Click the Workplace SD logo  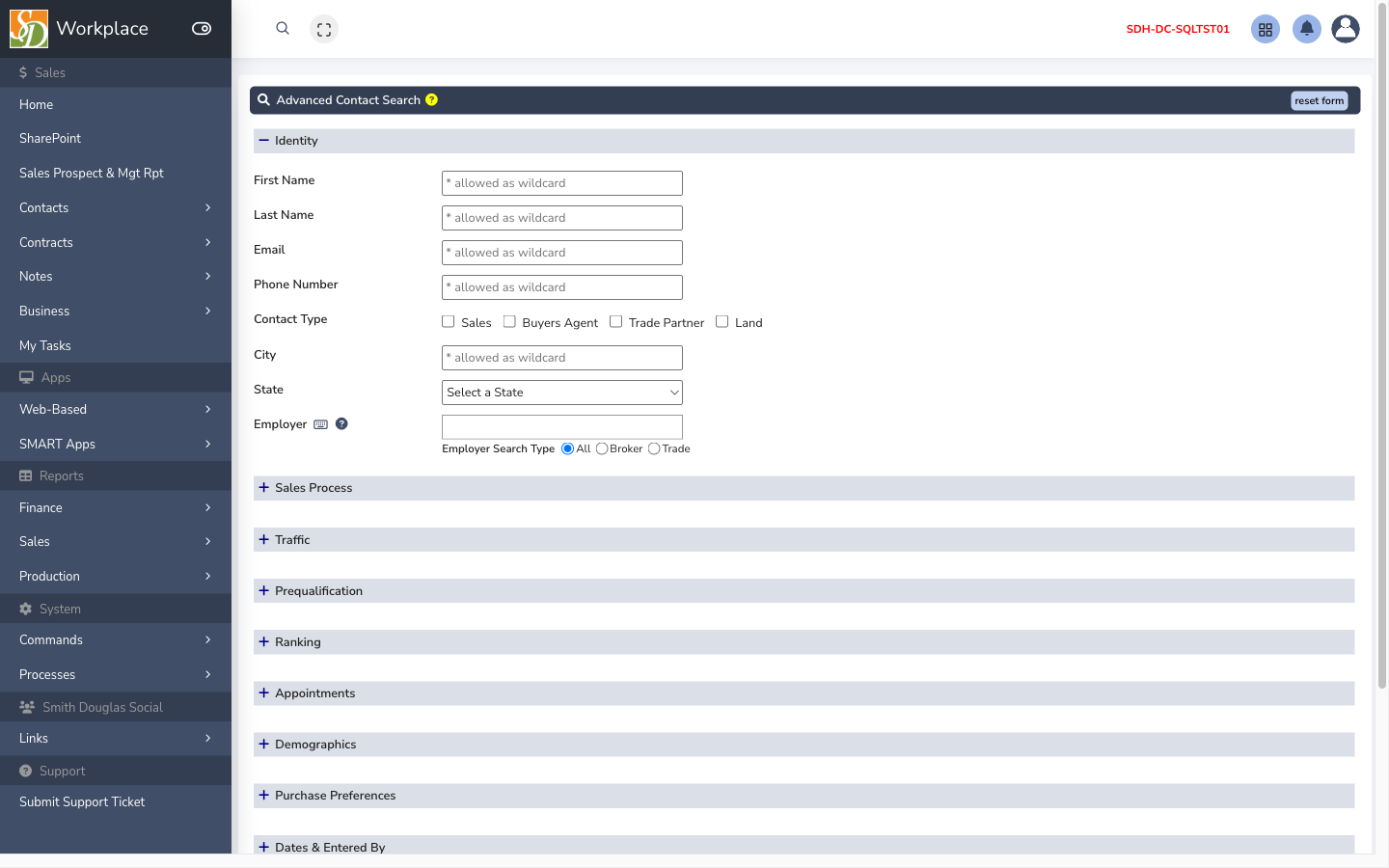(x=29, y=29)
